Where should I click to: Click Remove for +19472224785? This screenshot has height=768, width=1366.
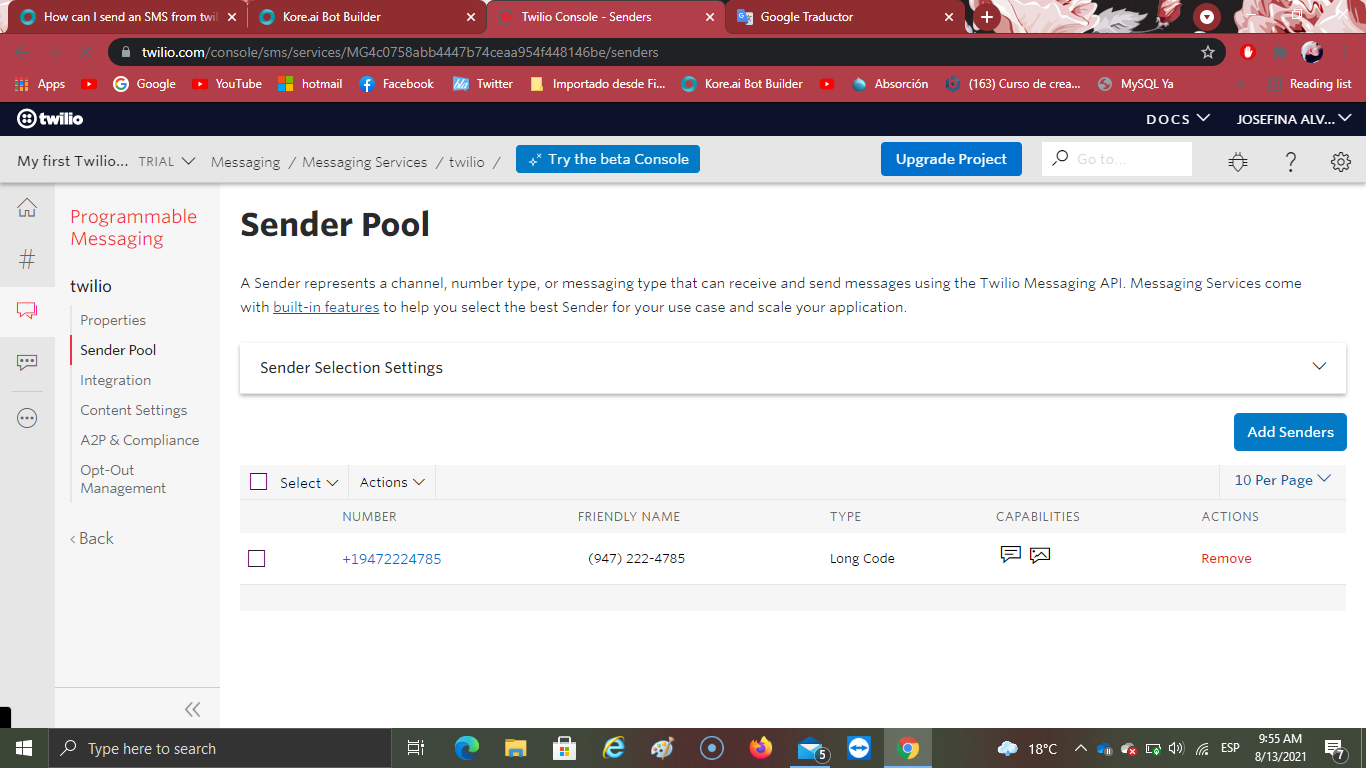point(1226,559)
